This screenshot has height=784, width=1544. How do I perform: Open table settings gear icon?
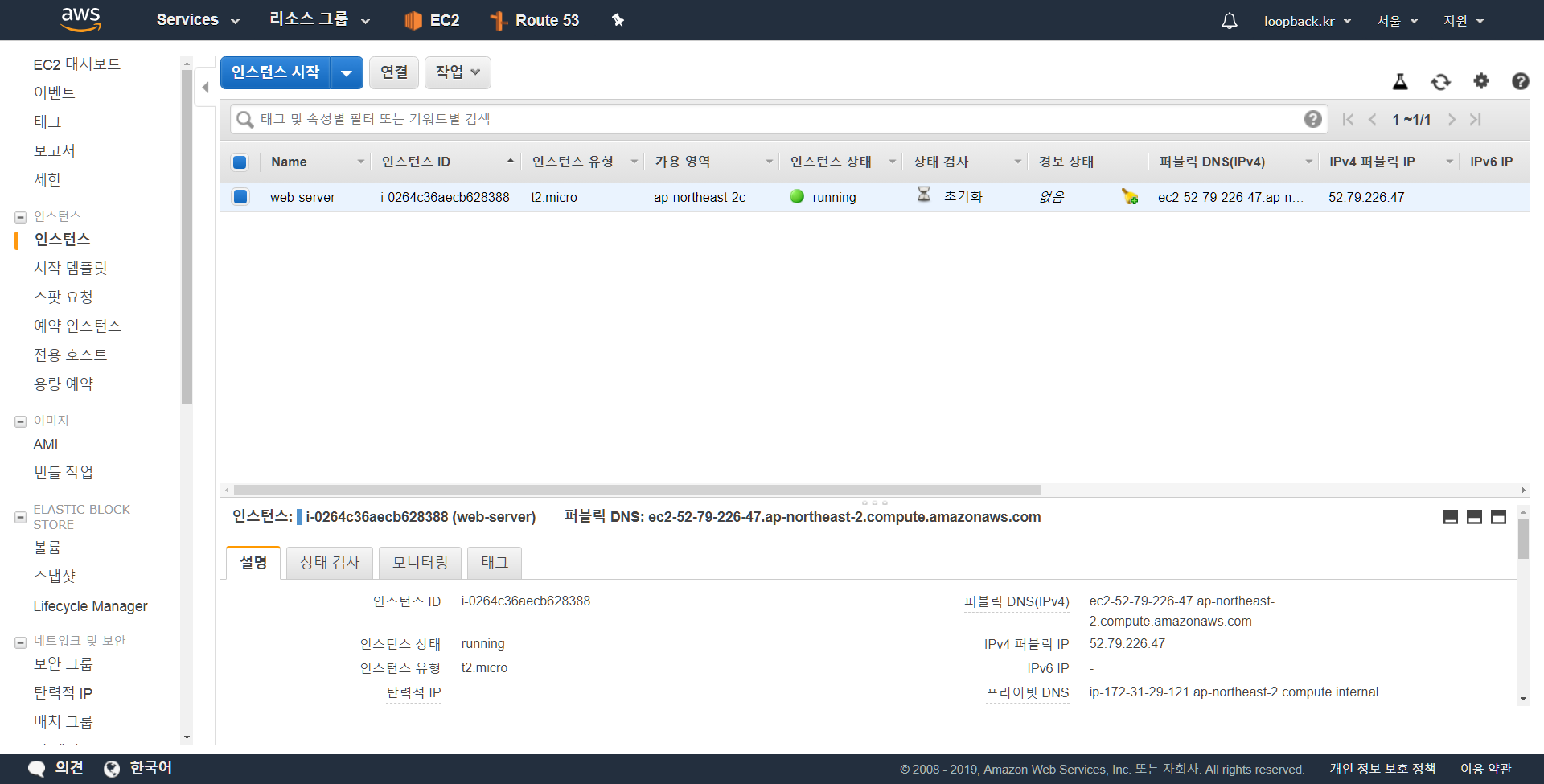coord(1480,81)
